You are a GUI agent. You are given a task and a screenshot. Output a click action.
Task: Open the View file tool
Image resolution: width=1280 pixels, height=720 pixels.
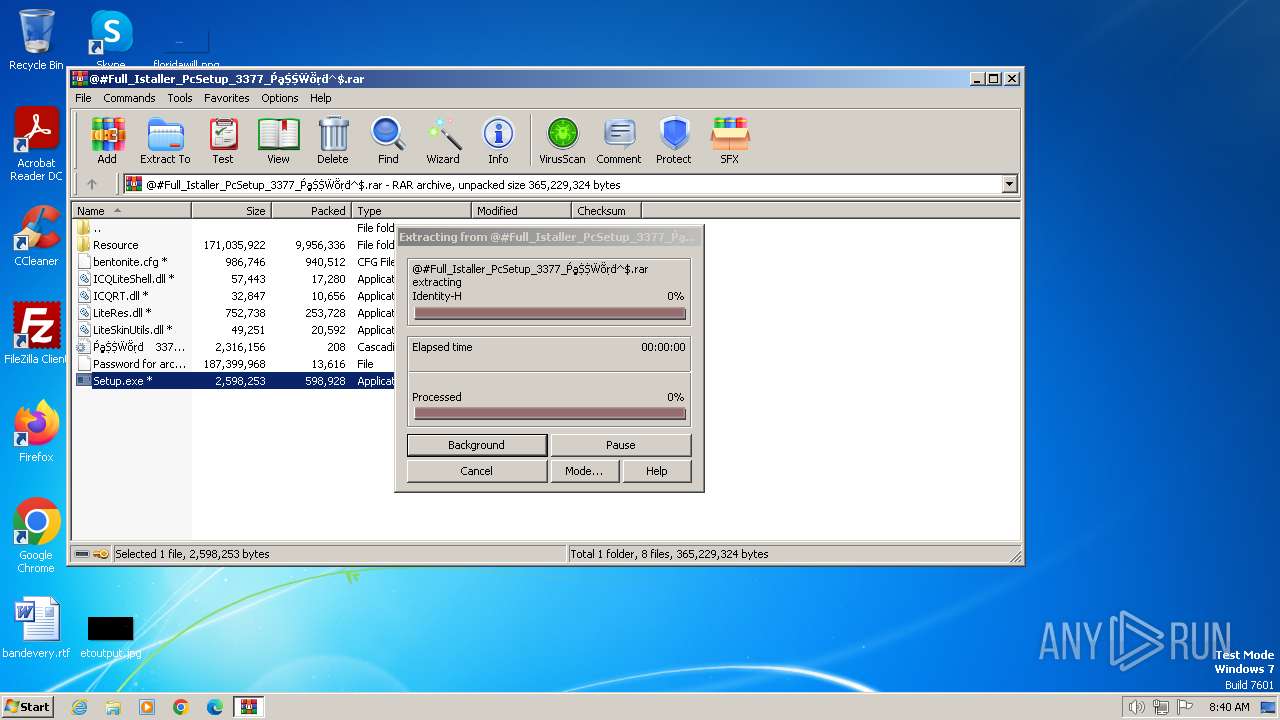(278, 140)
